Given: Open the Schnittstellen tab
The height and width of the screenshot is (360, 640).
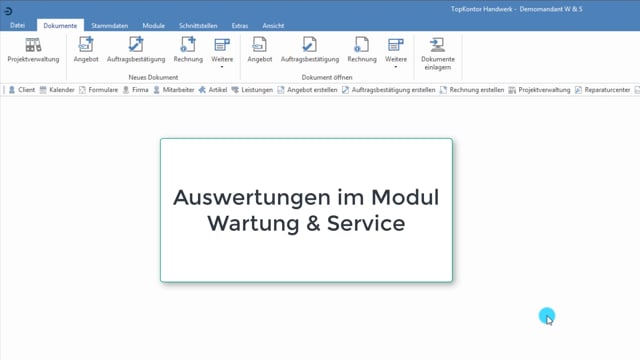Looking at the screenshot, I should click(x=198, y=25).
